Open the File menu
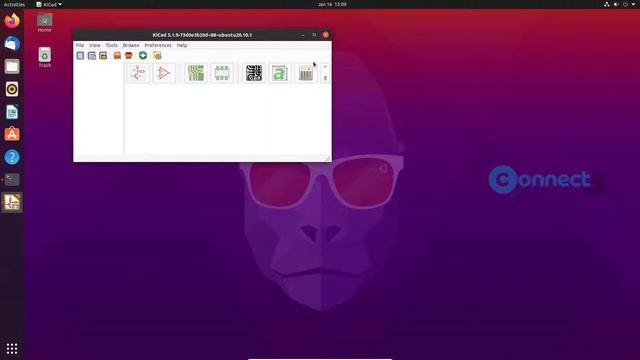The width and height of the screenshot is (640, 360). pos(80,45)
